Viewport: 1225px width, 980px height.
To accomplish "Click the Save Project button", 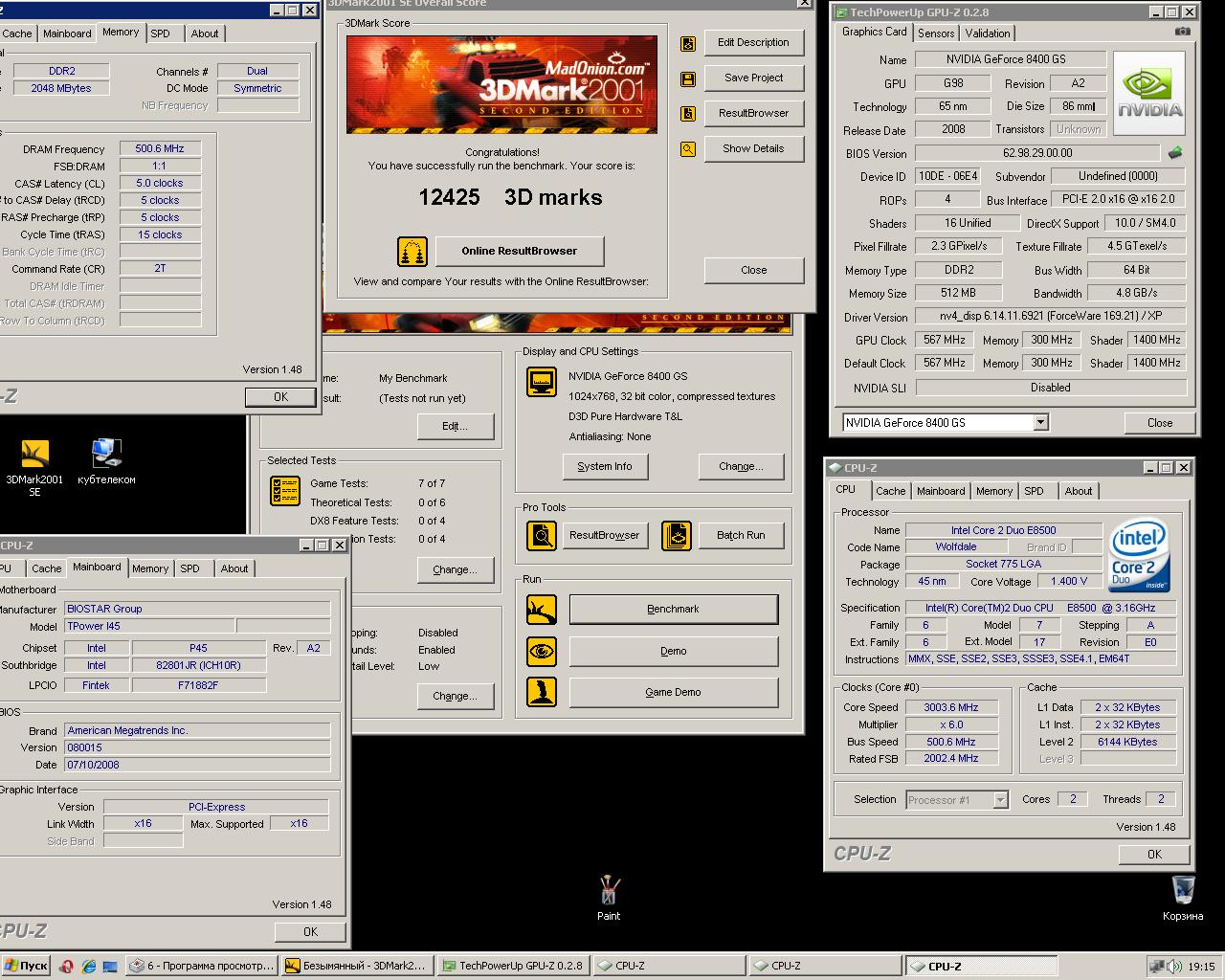I will click(x=754, y=78).
